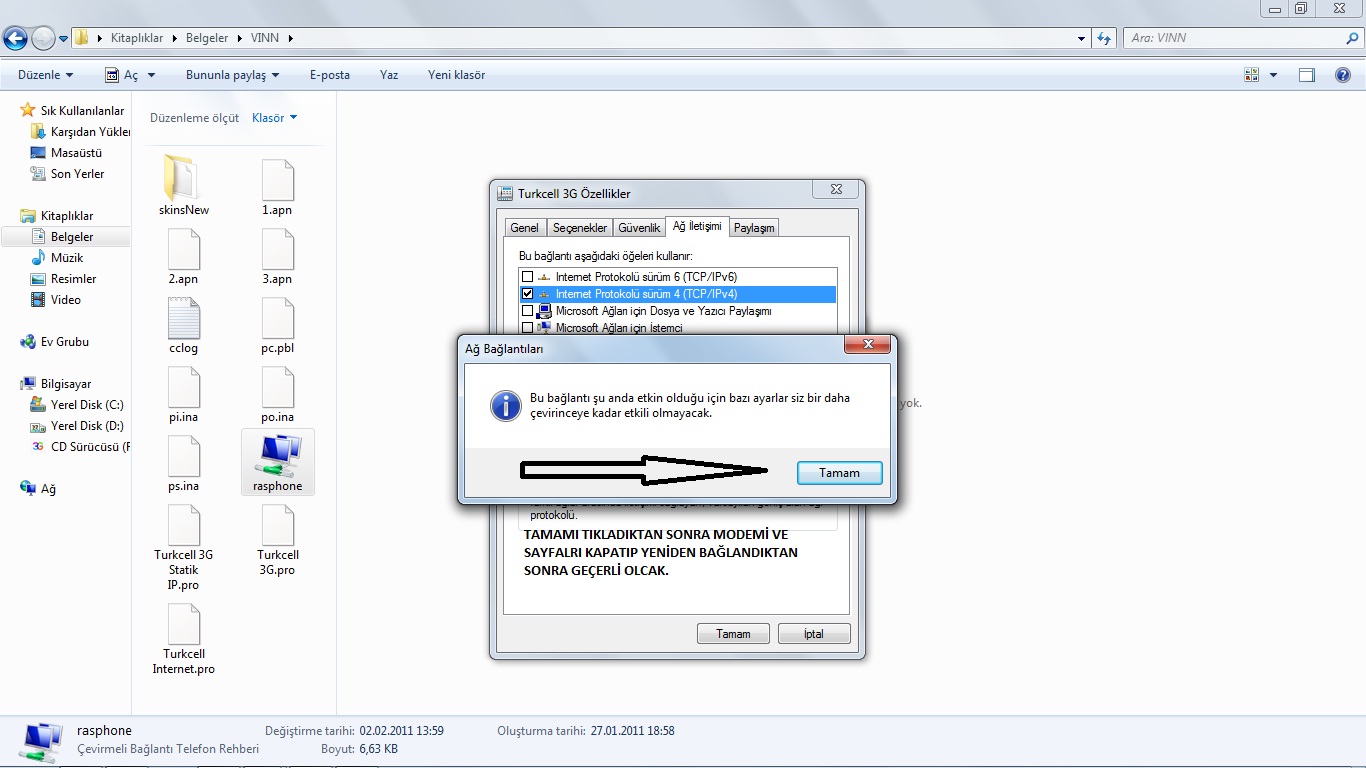Select the Turkcell 3G.pro file
Screen dimensions: 1366x768
click(x=277, y=525)
